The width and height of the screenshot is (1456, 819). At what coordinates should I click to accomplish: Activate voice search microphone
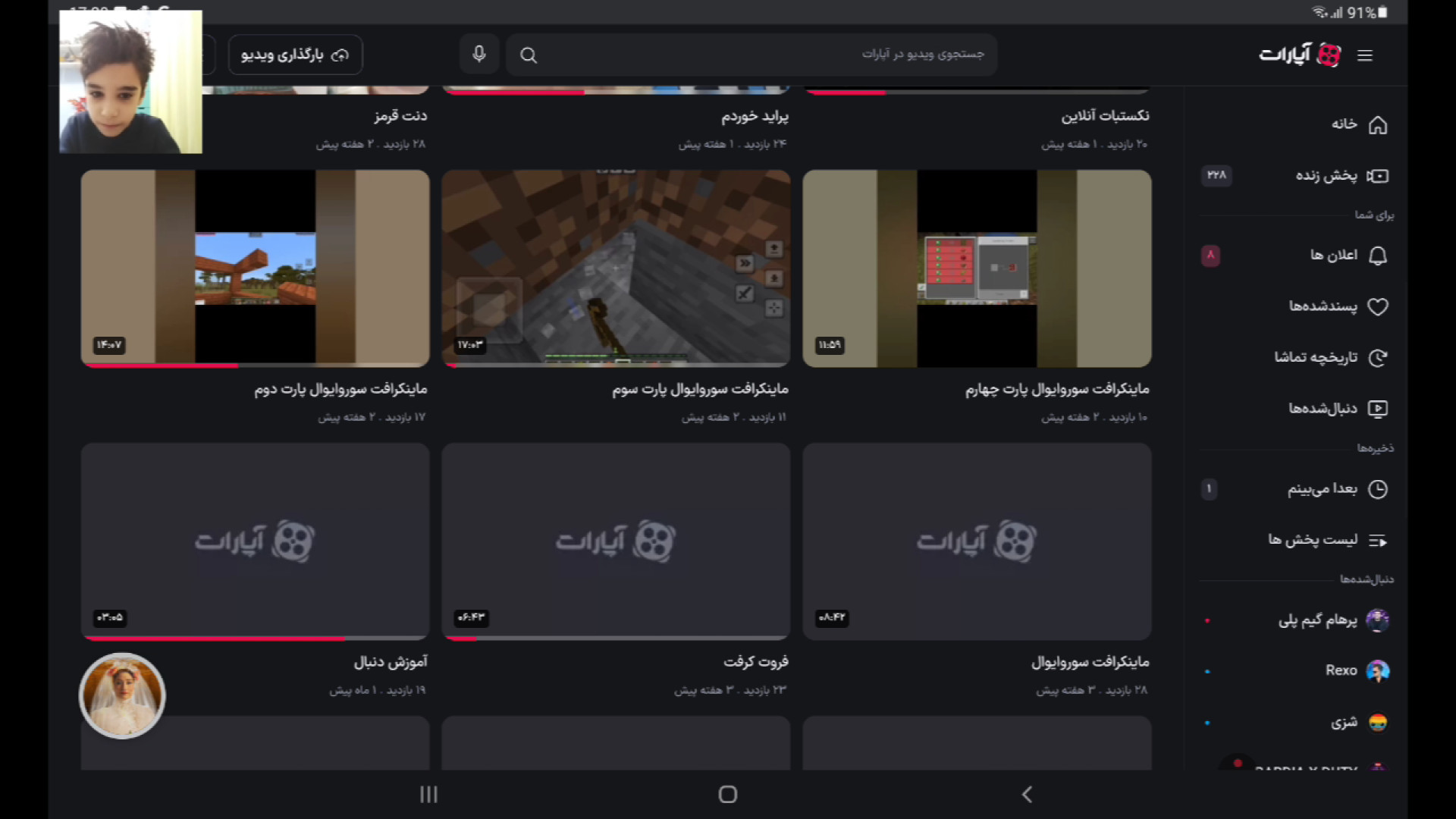(x=479, y=54)
